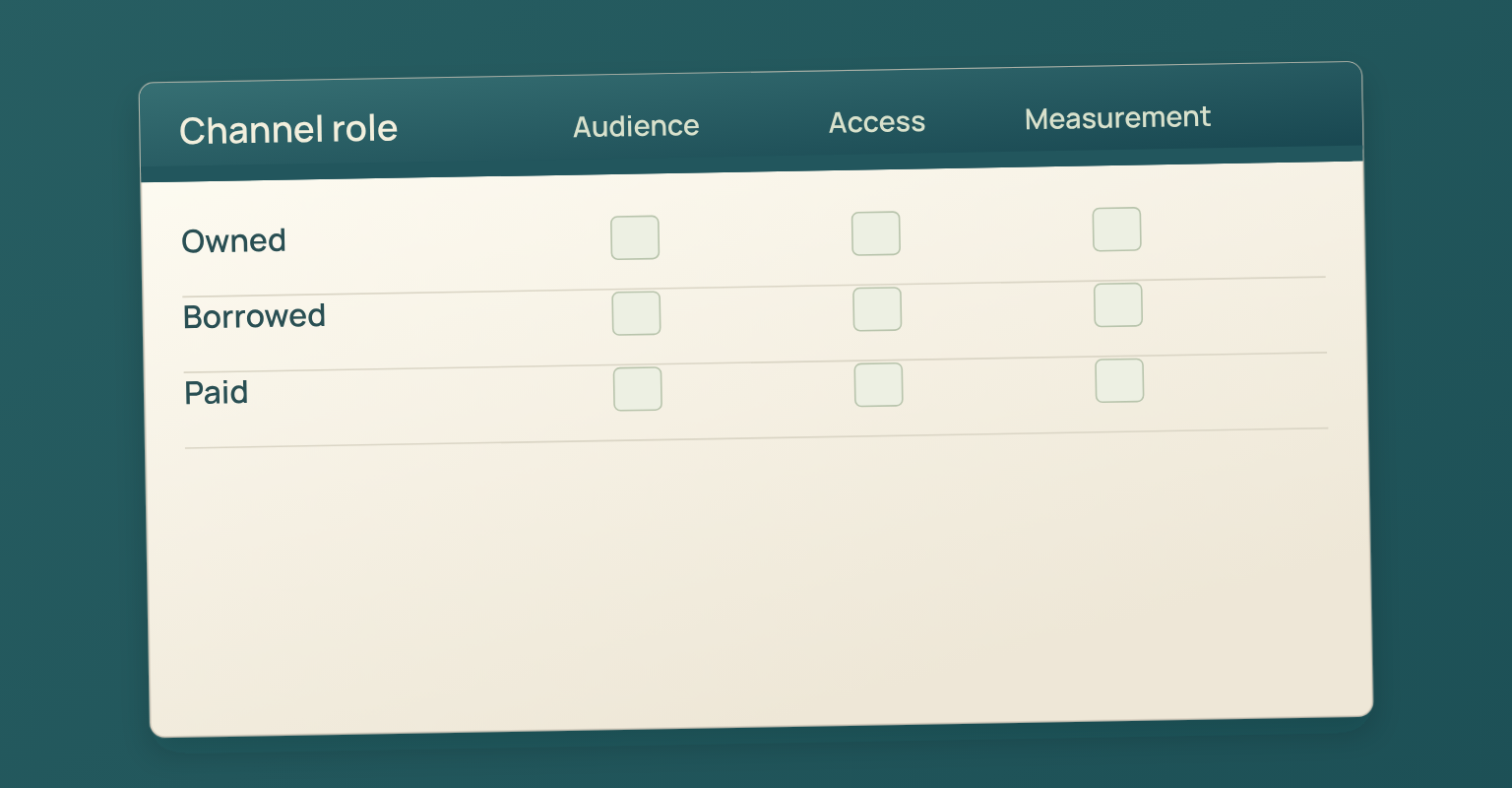Check the Owned Audience checkbox
Image resolution: width=1512 pixels, height=788 pixels.
point(635,237)
